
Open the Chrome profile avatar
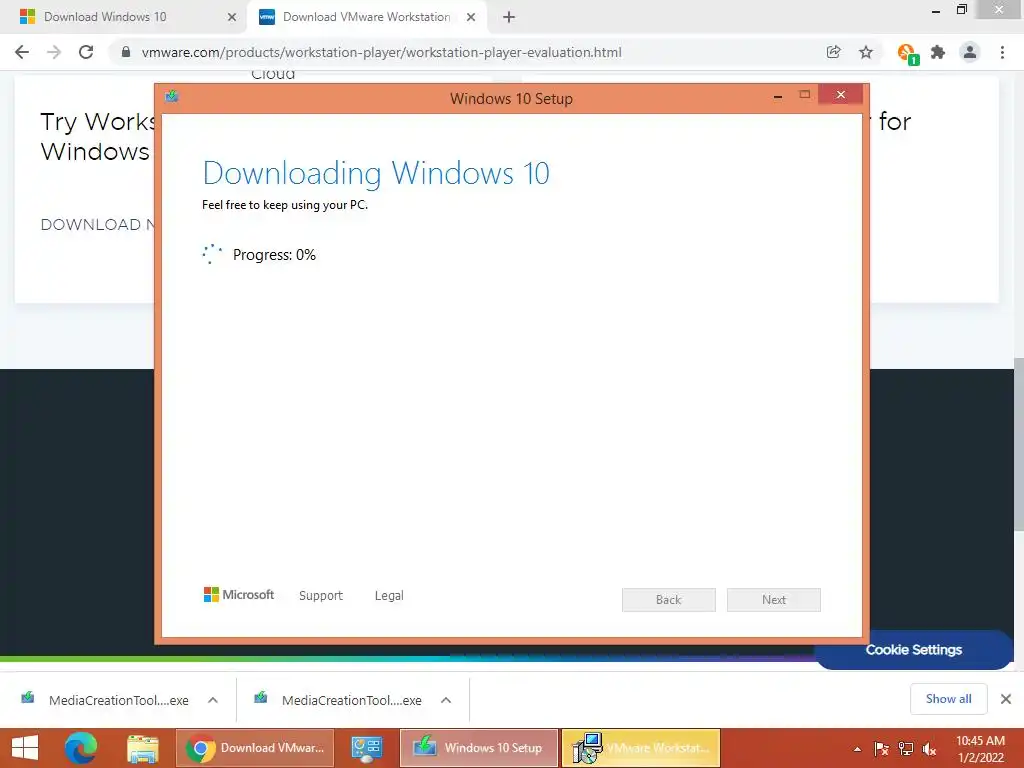[970, 52]
